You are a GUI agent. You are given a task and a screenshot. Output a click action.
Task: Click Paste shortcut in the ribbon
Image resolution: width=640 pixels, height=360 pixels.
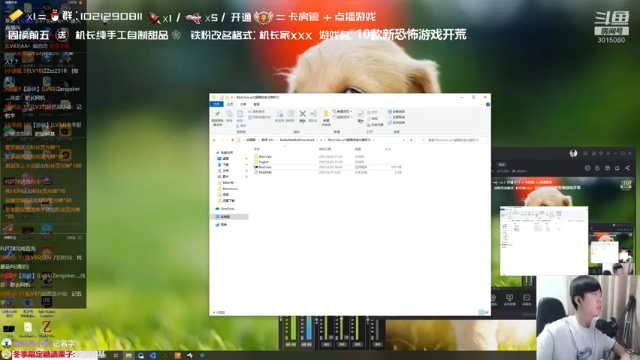259,117
